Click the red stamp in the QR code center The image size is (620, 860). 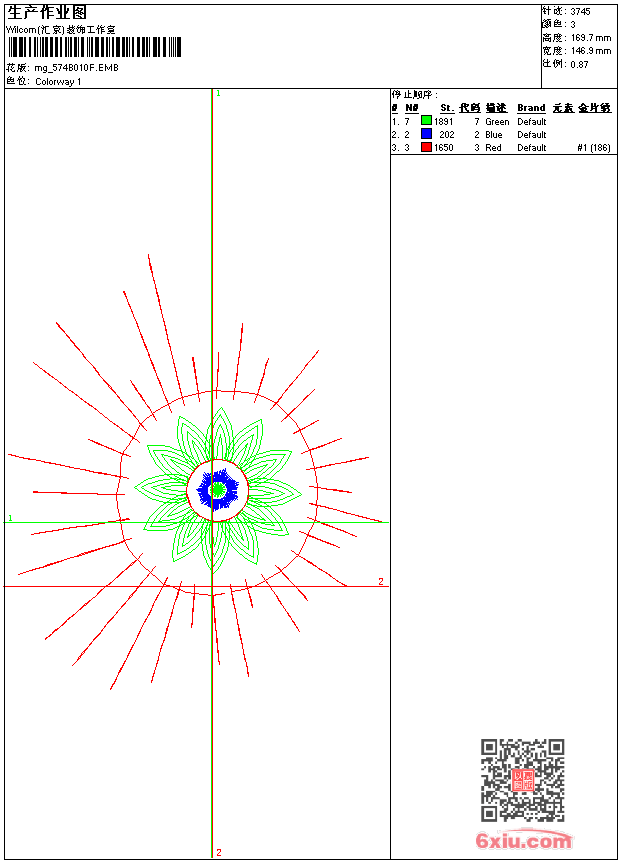[x=522, y=781]
